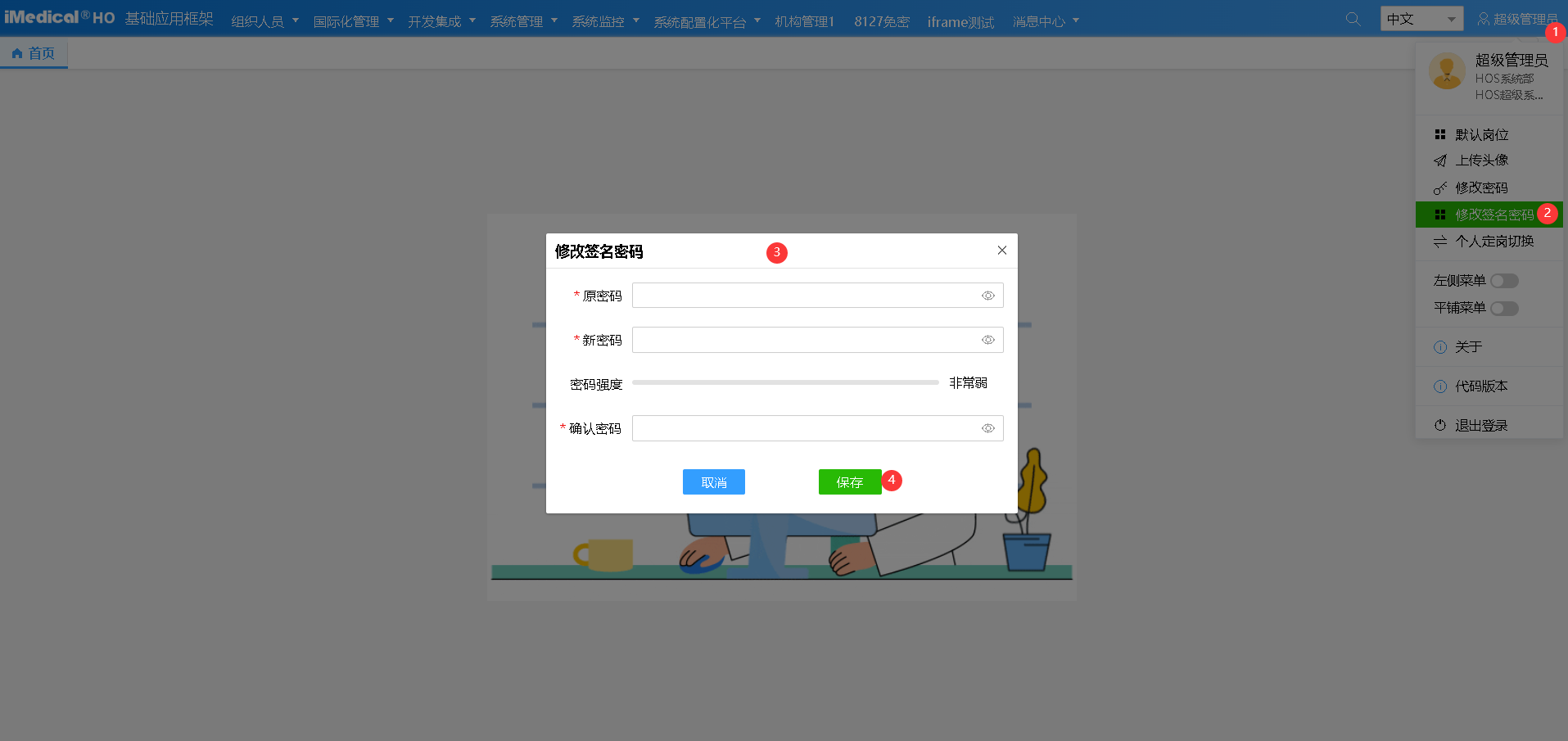
Task: Click the 退出登录 power icon
Action: click(x=1440, y=424)
